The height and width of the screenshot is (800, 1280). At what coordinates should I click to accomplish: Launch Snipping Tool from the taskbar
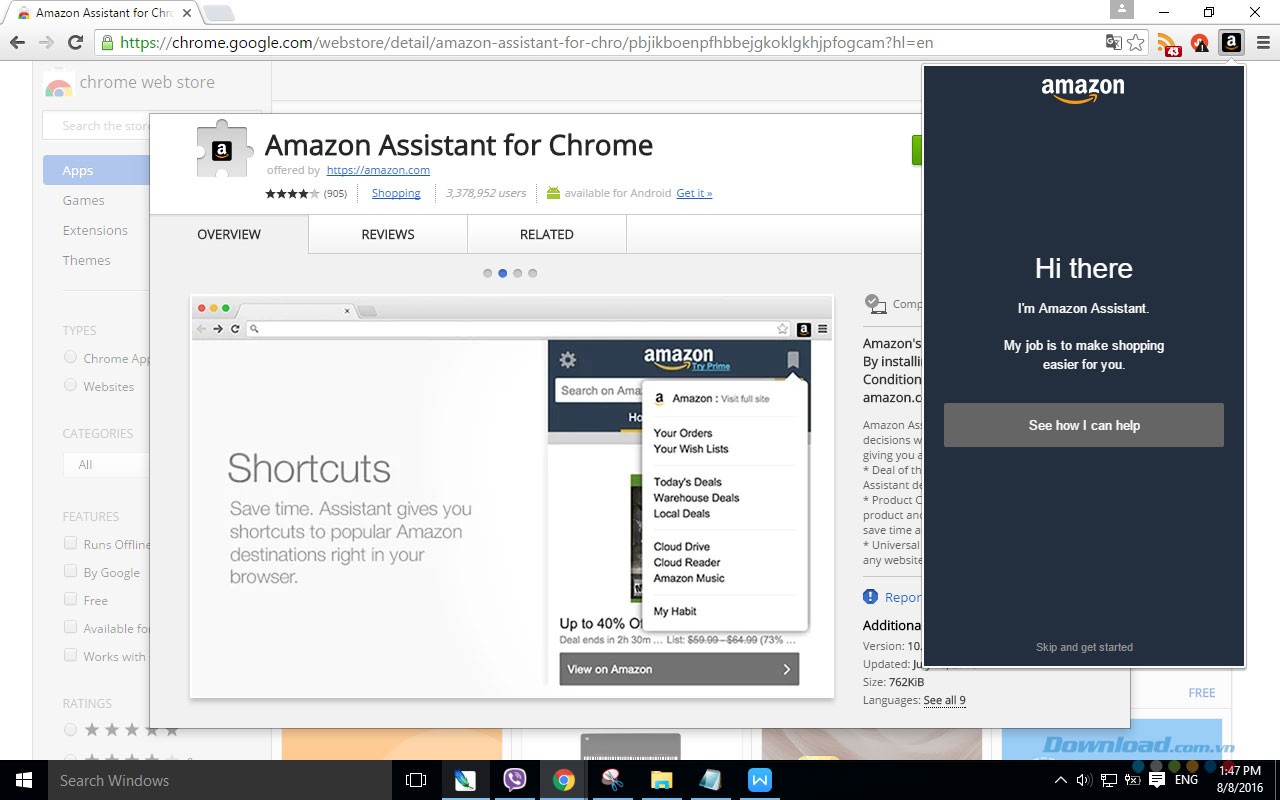tap(612, 780)
